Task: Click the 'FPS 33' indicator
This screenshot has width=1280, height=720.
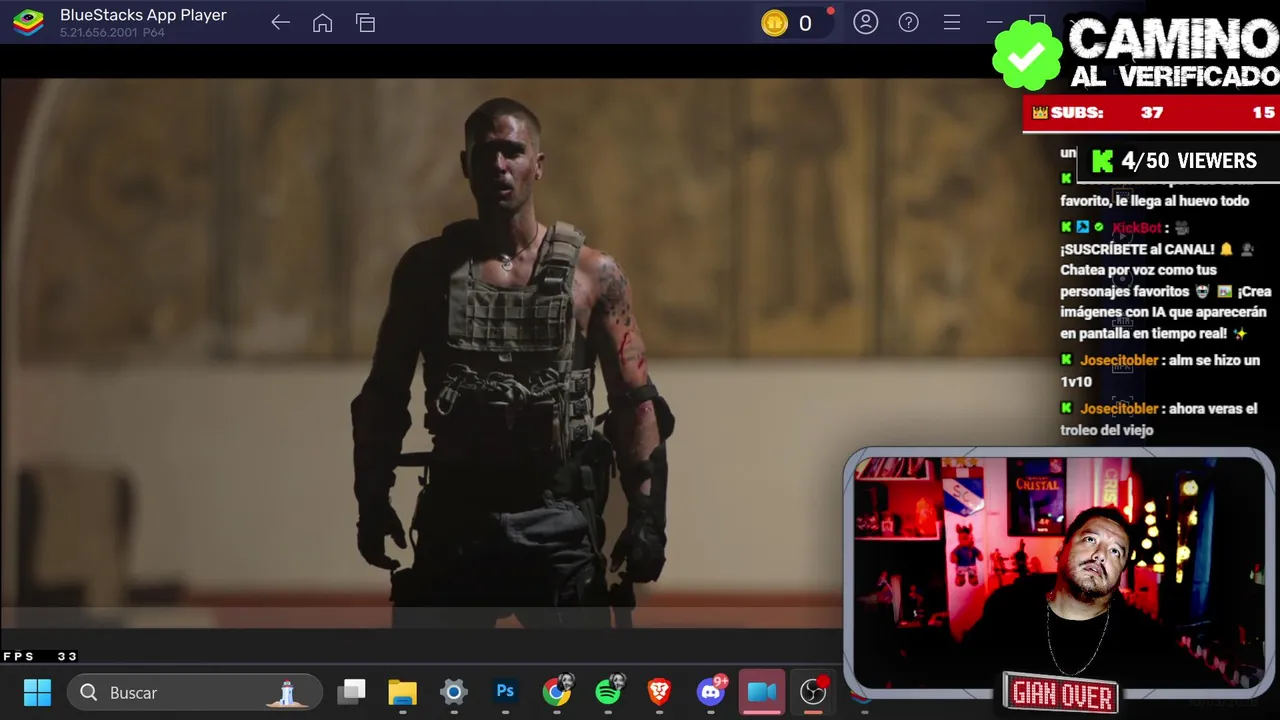Action: tap(40, 656)
